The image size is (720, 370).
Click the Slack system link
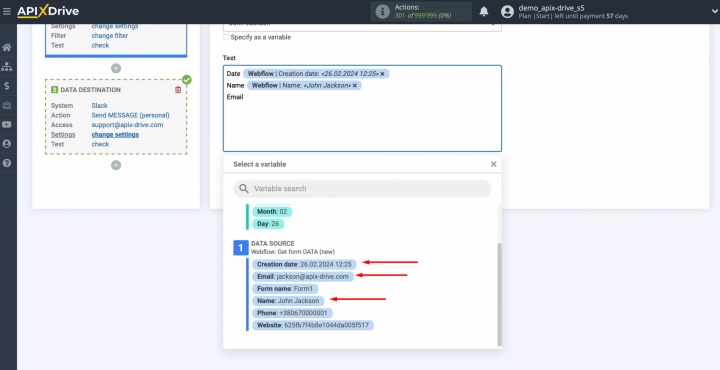99,106
